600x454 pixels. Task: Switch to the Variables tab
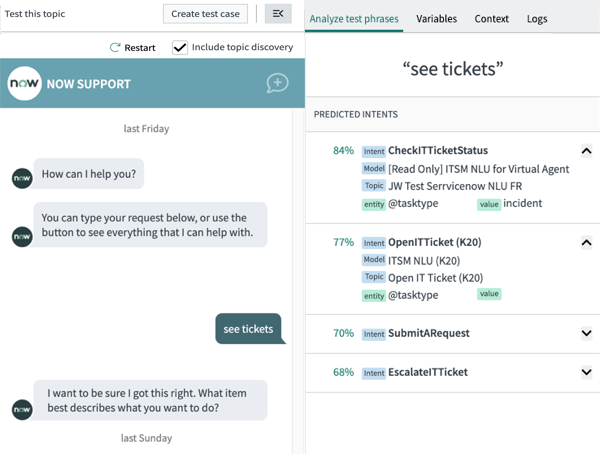tap(436, 19)
